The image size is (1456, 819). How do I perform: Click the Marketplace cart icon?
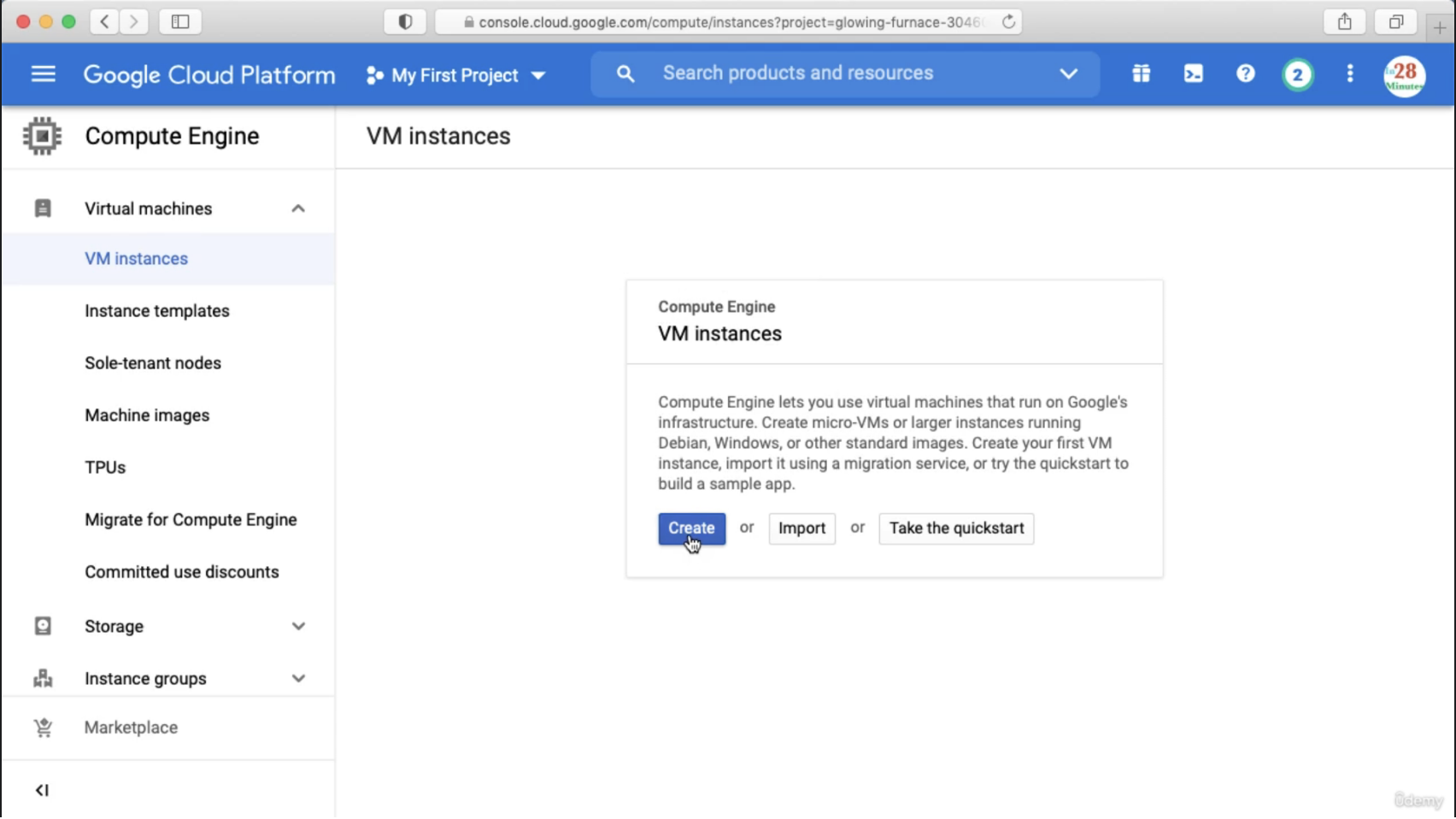(x=43, y=728)
